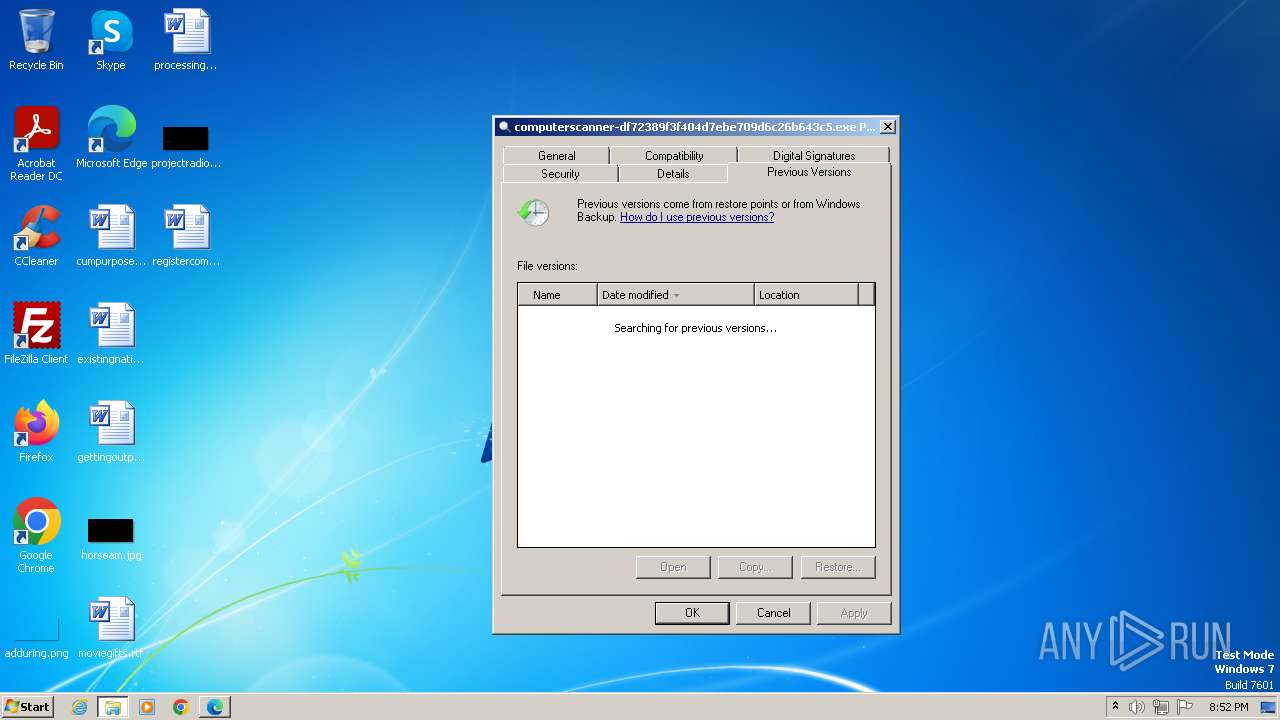Open the CCleaner desktop shortcut
1280x720 pixels.
pos(36,235)
